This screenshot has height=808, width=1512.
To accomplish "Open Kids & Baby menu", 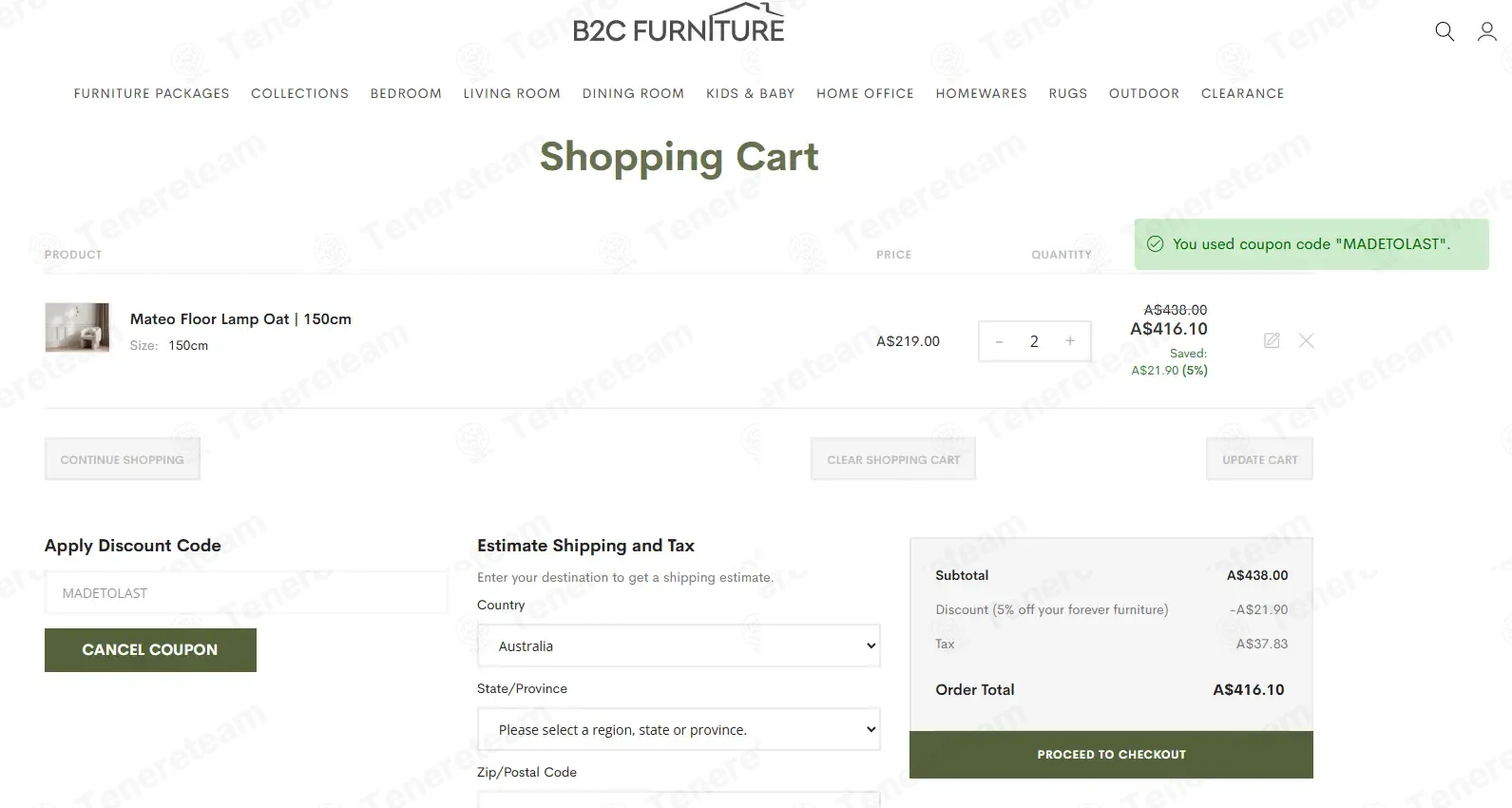I will (x=751, y=93).
